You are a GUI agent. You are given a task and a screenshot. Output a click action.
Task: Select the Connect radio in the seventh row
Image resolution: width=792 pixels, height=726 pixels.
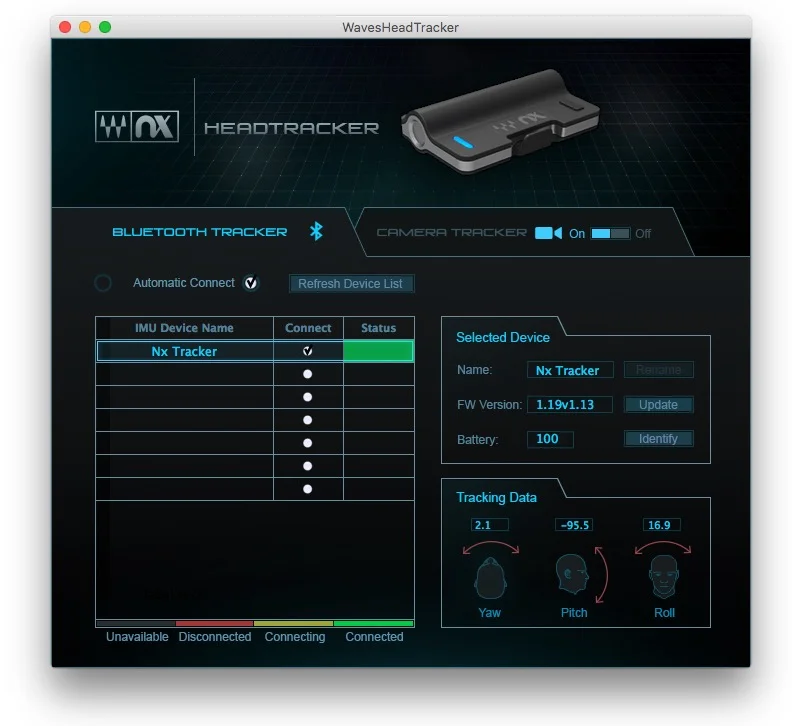307,489
